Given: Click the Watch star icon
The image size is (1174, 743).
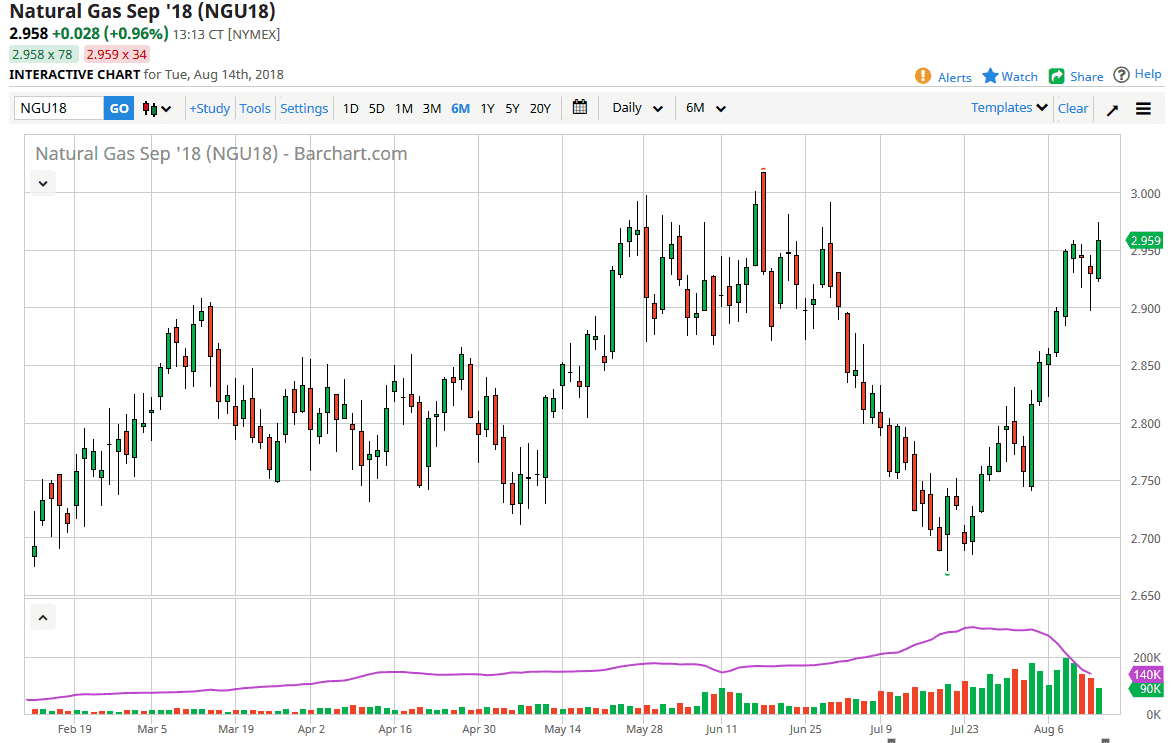Looking at the screenshot, I should (x=990, y=76).
